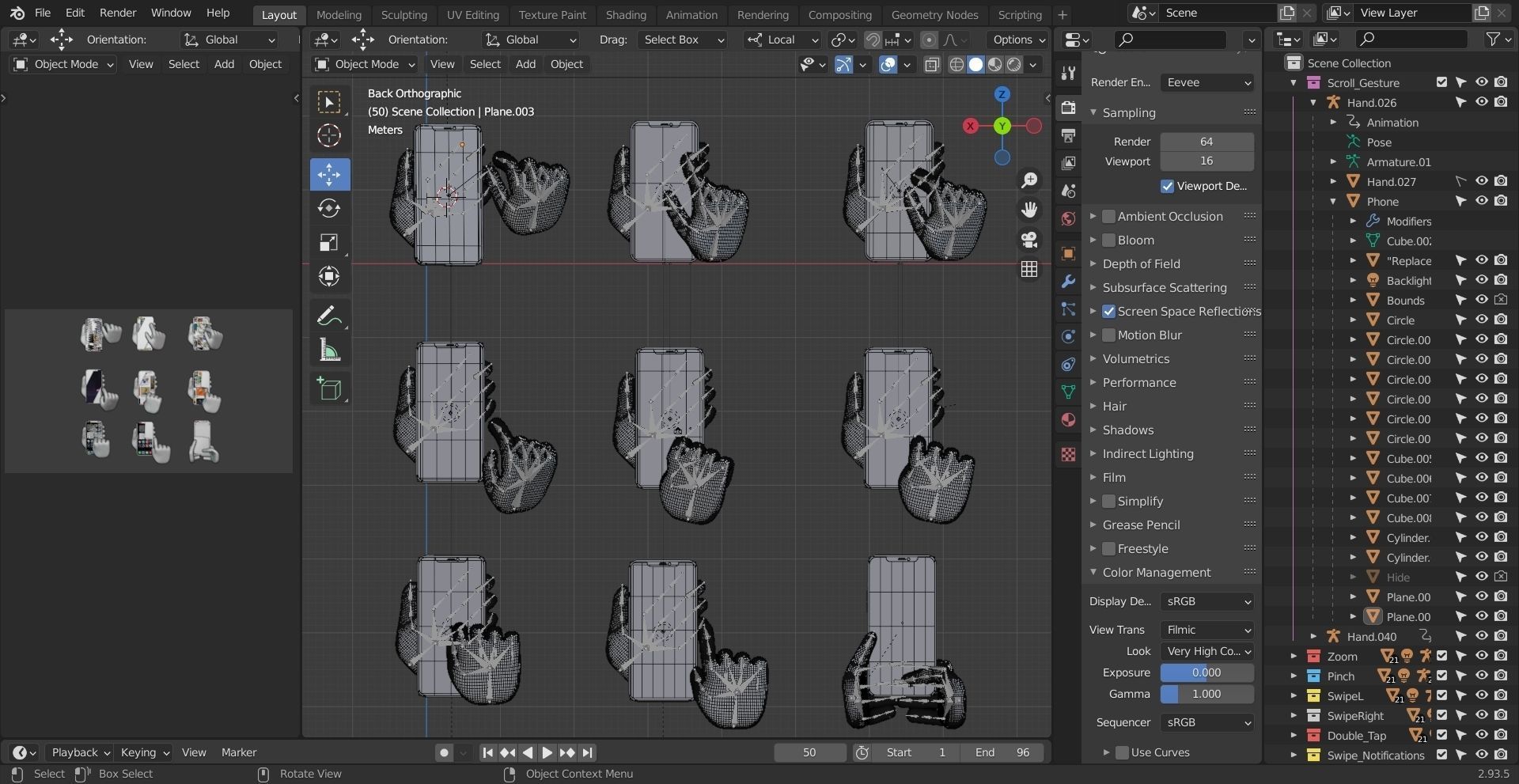Open the Sequencer color space dropdown
The image size is (1519, 784).
(1207, 722)
